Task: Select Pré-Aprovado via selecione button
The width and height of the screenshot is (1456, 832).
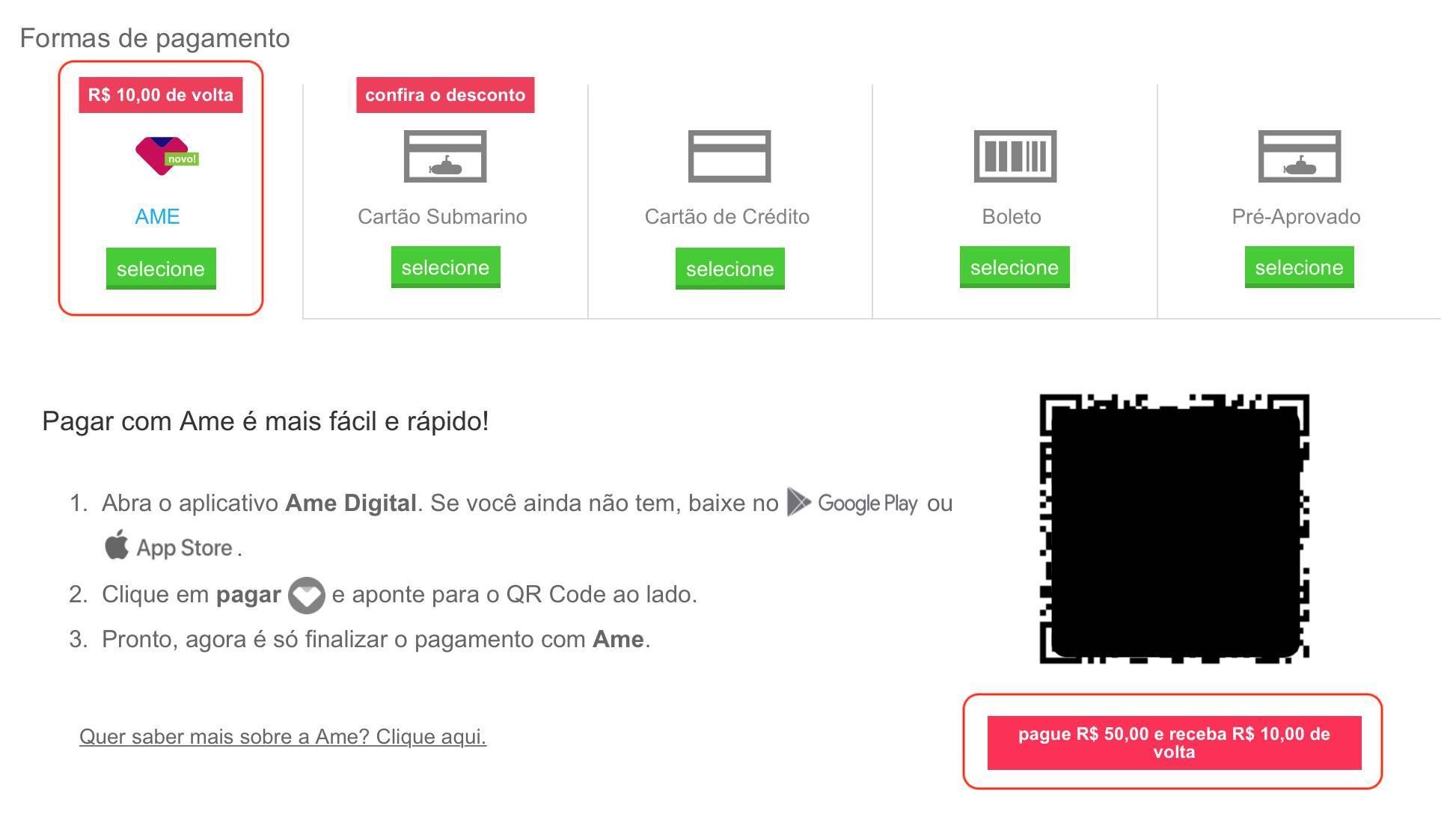Action: click(x=1299, y=267)
